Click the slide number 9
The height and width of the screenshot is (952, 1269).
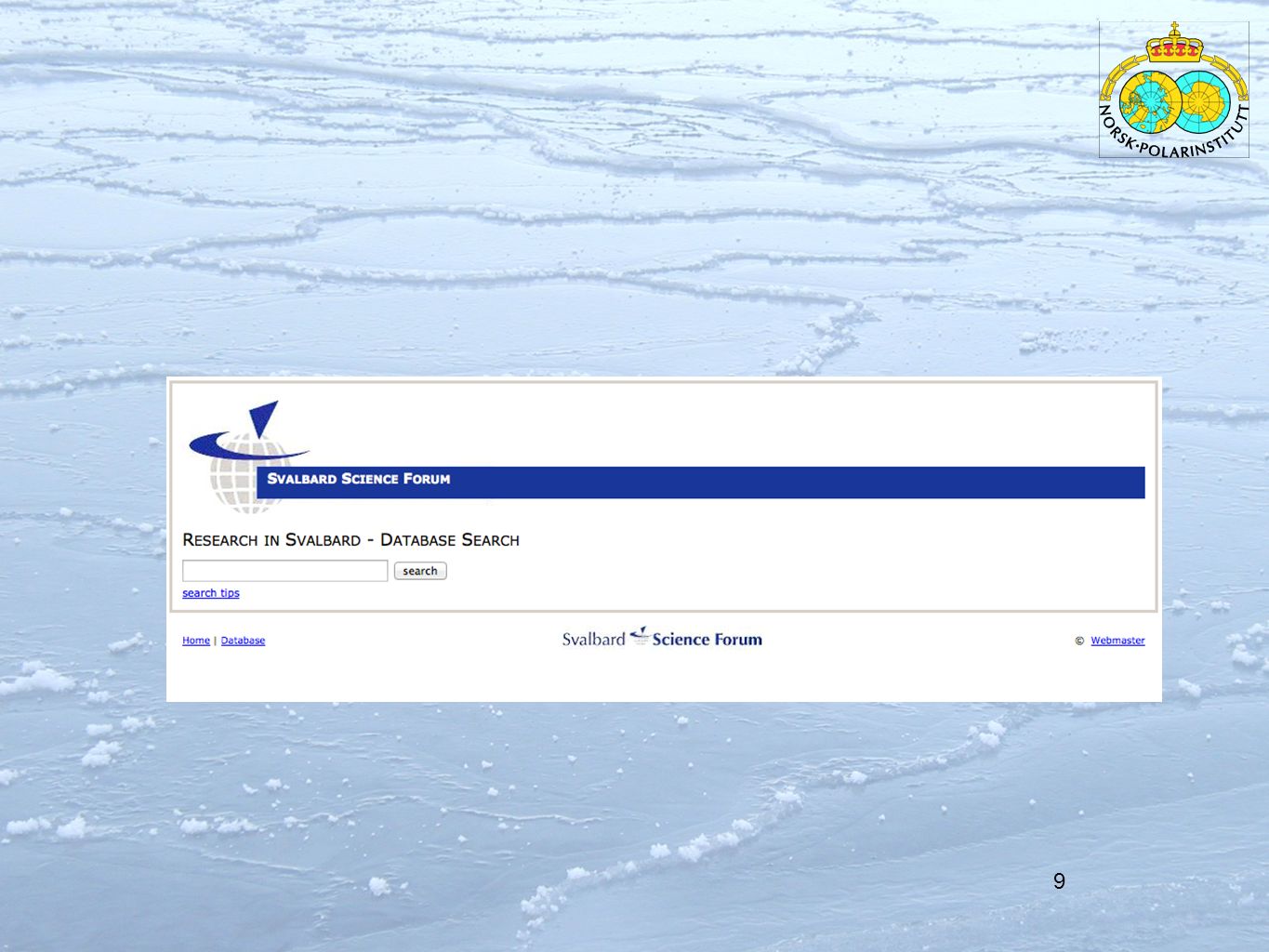pos(1059,881)
